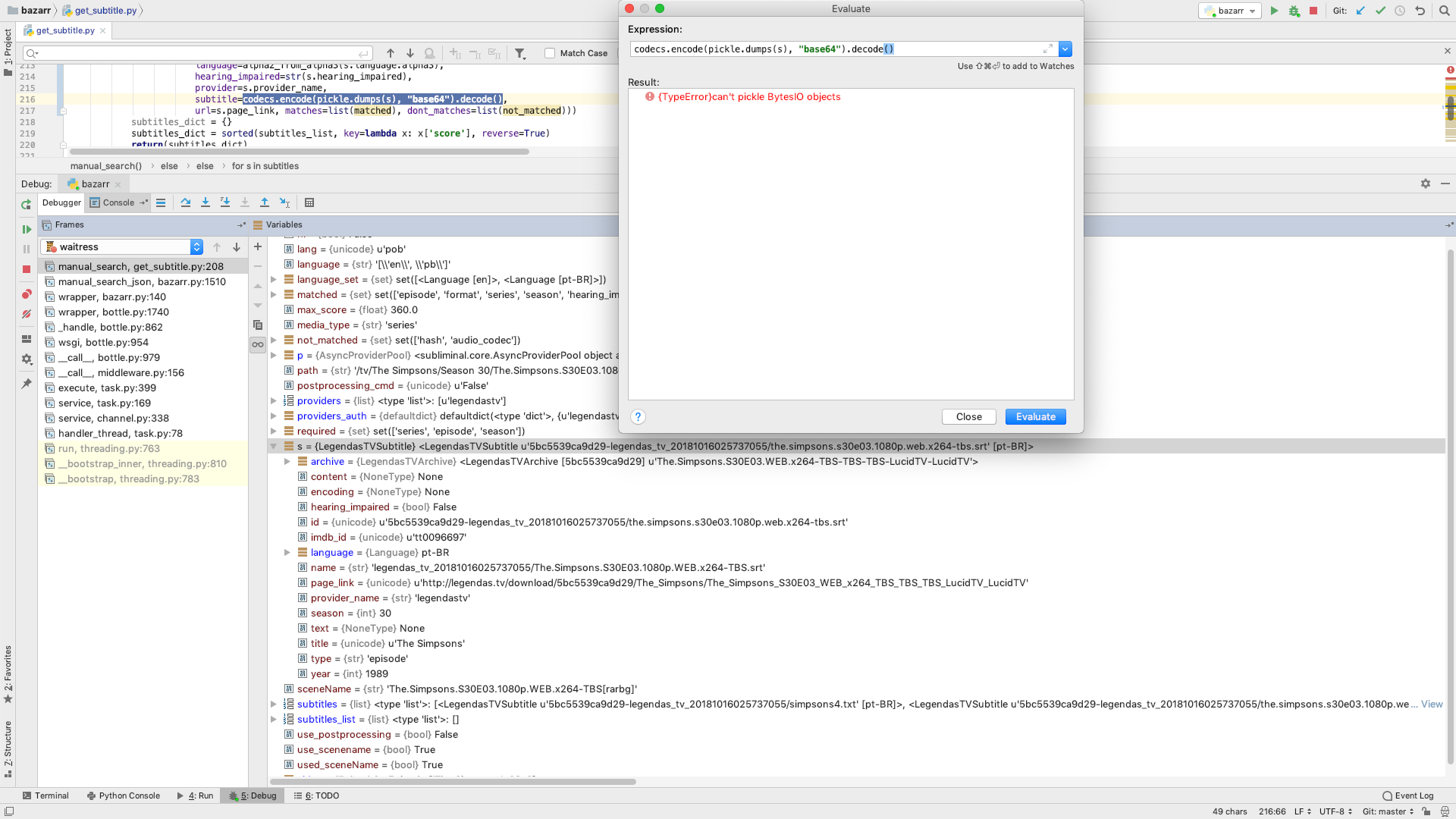Open the get_subtitle.py editor tab
Screen dimensions: 1456x819
(x=65, y=30)
